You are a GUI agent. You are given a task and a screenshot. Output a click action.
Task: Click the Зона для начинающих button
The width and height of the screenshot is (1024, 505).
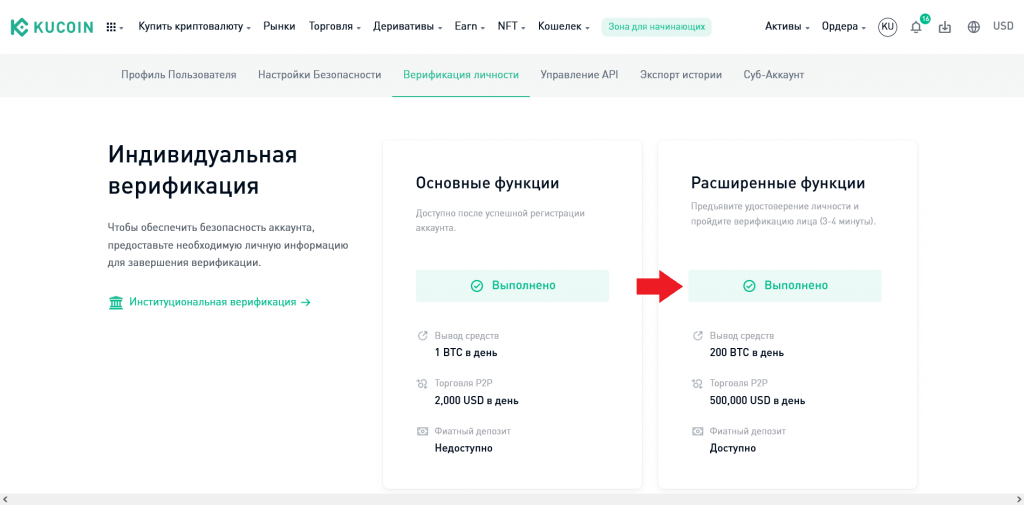(656, 27)
